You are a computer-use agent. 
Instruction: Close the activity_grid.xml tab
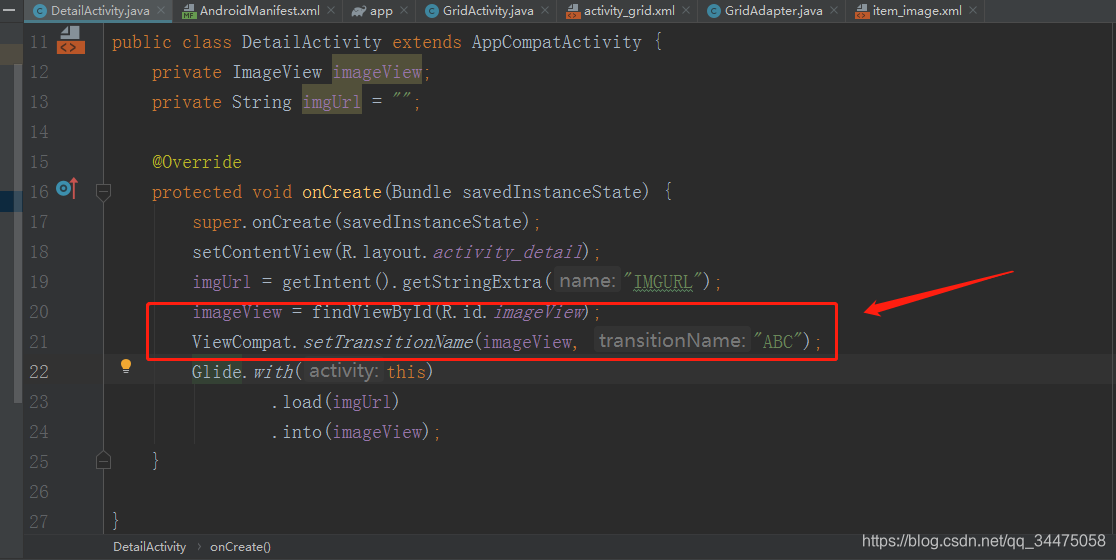pos(685,11)
